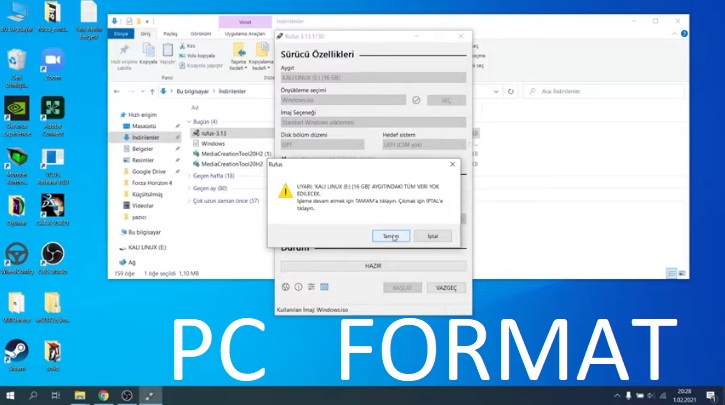Click the Ara: İndirilenler search box

click(x=603, y=92)
